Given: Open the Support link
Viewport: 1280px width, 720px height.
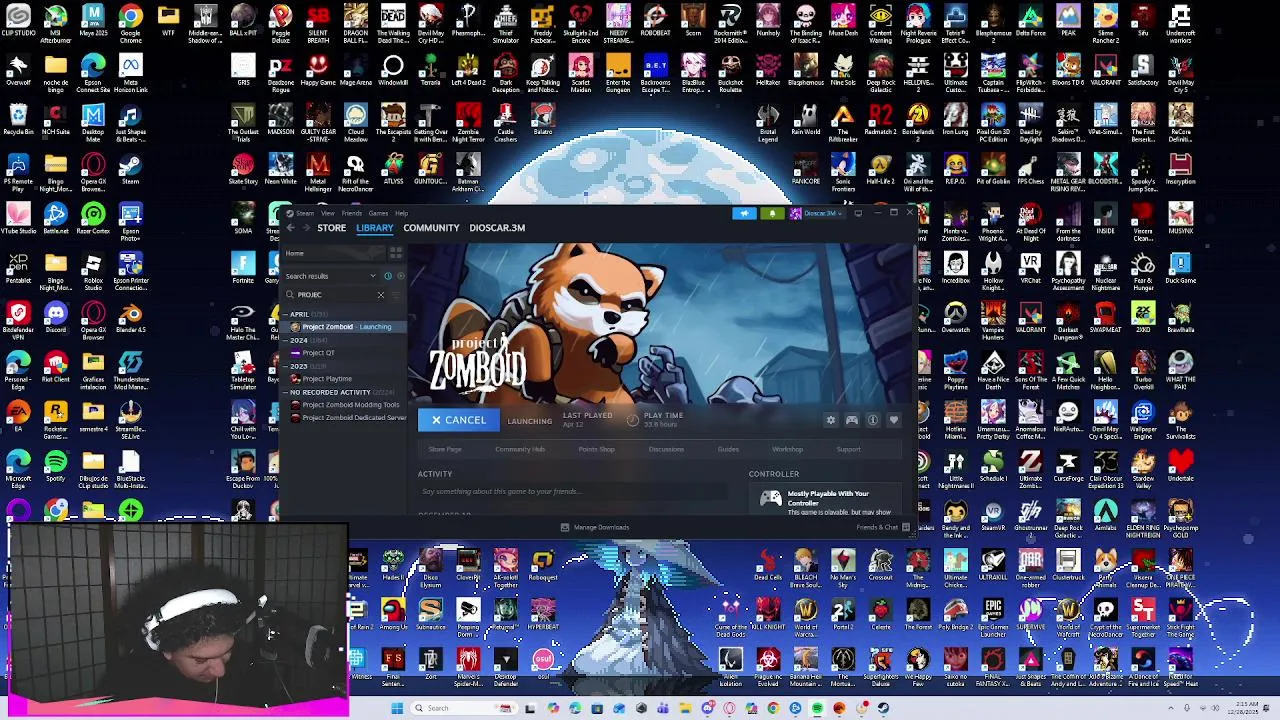Looking at the screenshot, I should pyautogui.click(x=848, y=449).
